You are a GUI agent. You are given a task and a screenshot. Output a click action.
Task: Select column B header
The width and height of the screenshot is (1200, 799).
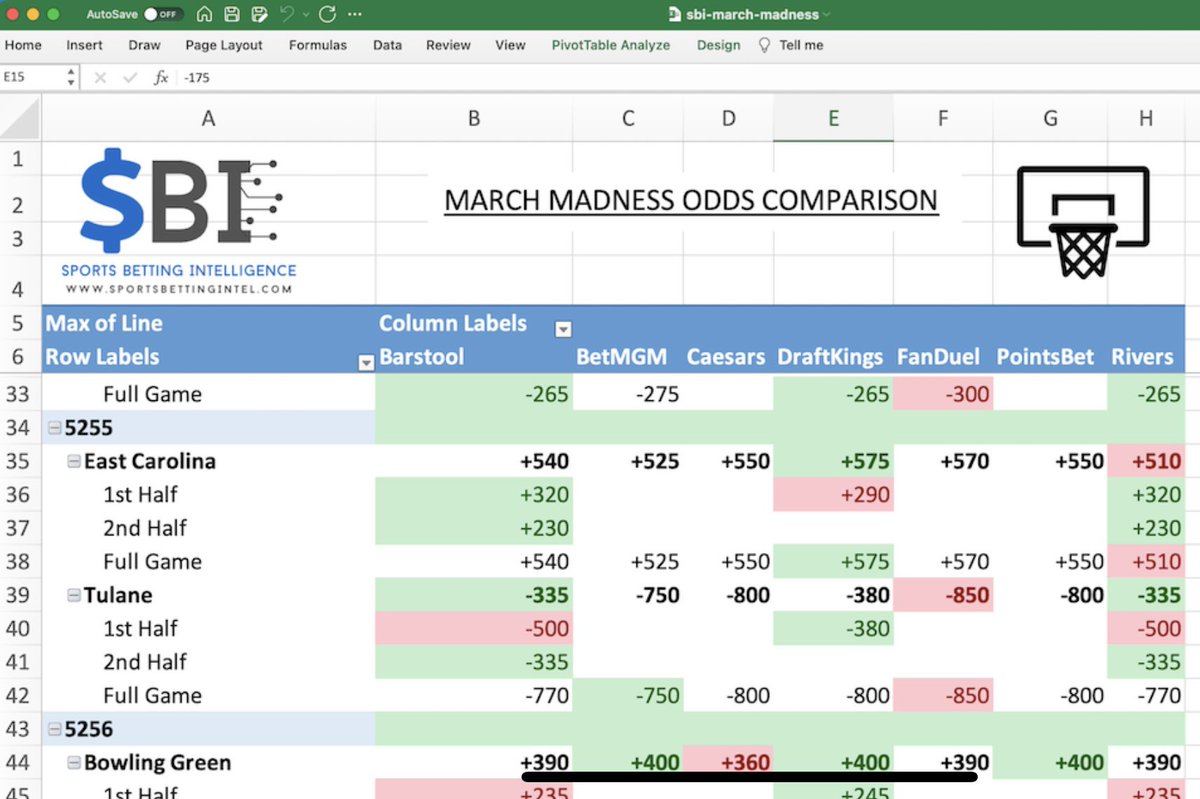point(474,118)
